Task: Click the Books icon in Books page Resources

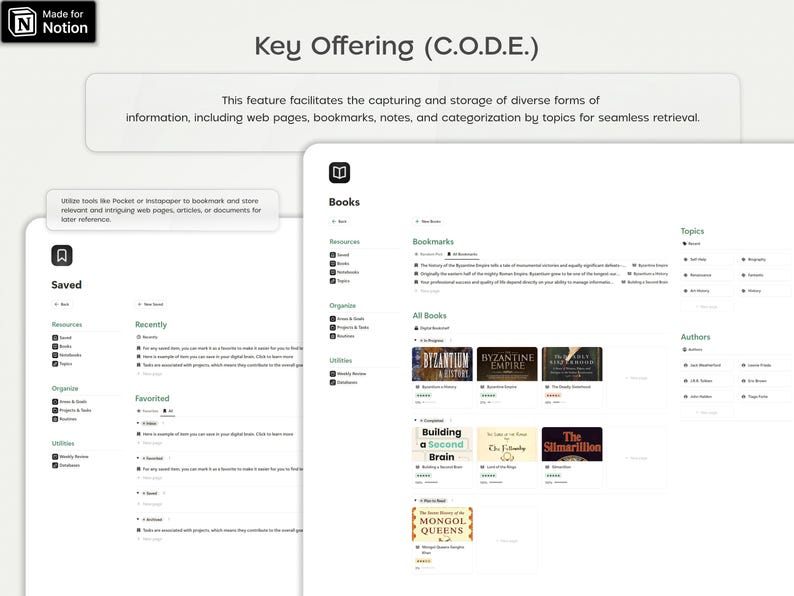Action: [333, 264]
